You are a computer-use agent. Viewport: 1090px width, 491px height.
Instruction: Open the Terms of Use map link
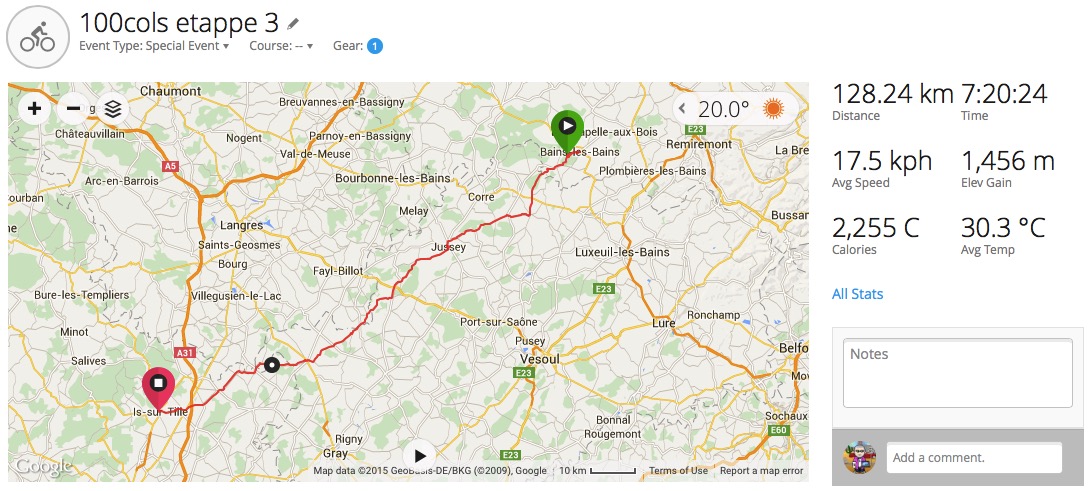pyautogui.click(x=678, y=471)
